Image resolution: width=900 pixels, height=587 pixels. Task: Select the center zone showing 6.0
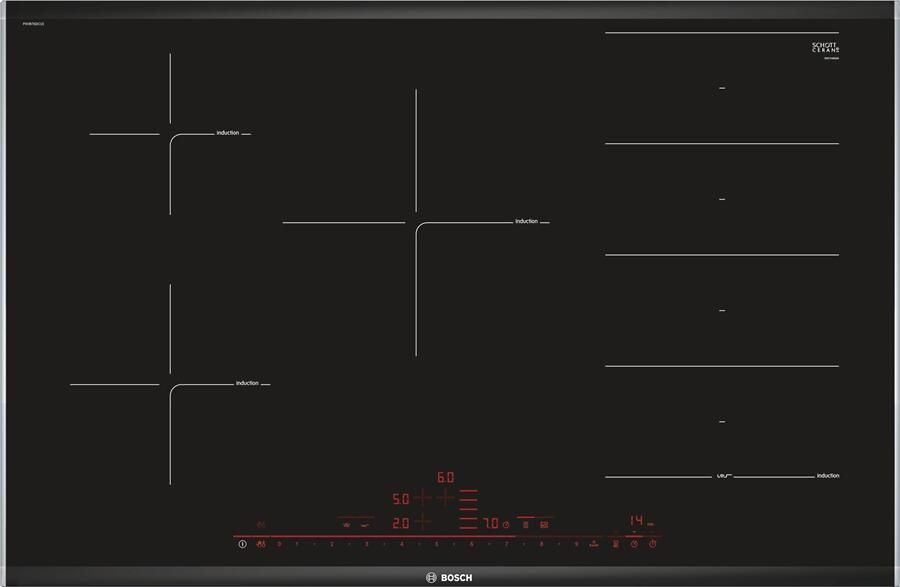[445, 478]
